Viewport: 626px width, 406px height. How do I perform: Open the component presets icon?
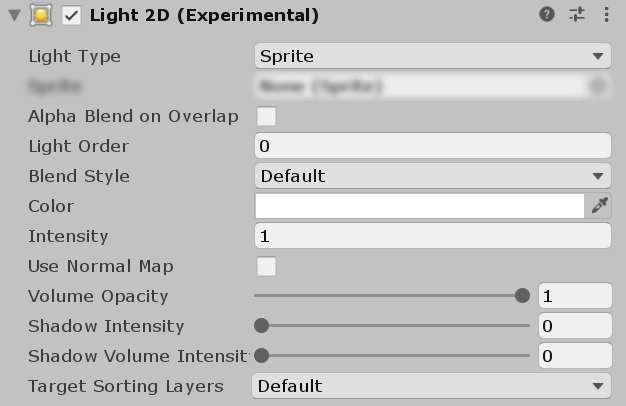click(576, 15)
